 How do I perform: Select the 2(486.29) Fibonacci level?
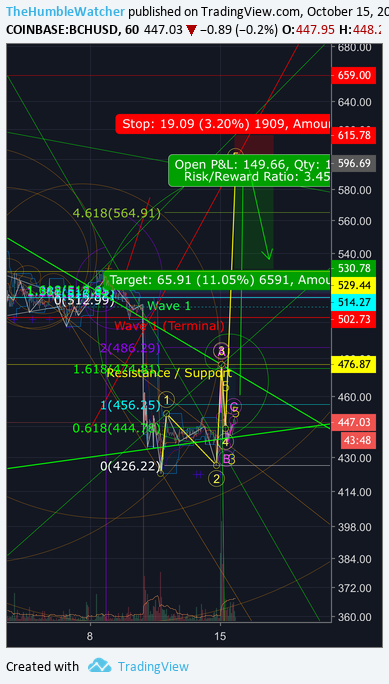130,348
